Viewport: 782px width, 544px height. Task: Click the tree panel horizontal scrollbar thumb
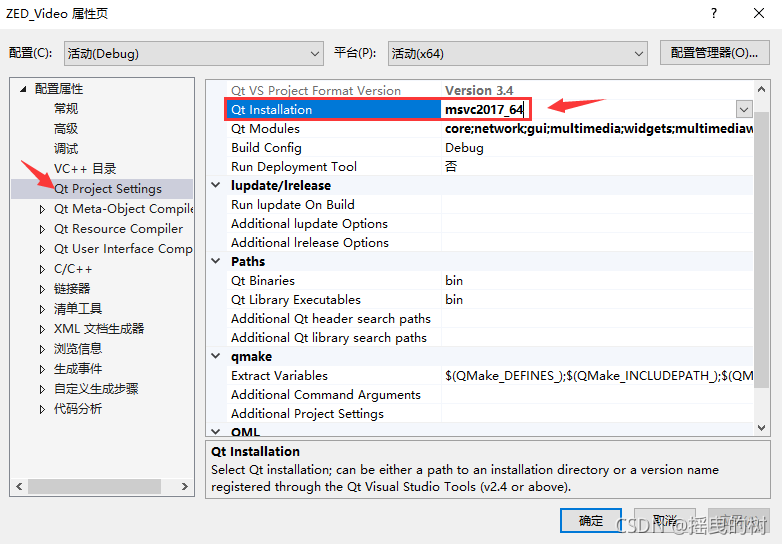click(x=94, y=486)
